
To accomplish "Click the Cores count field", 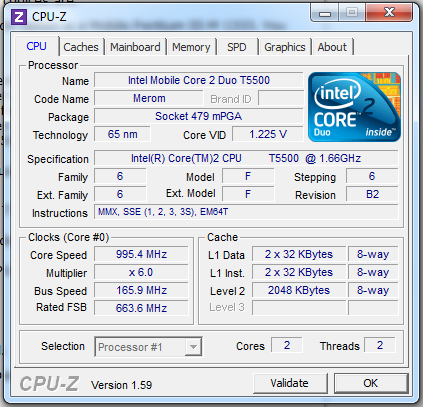I will [287, 345].
